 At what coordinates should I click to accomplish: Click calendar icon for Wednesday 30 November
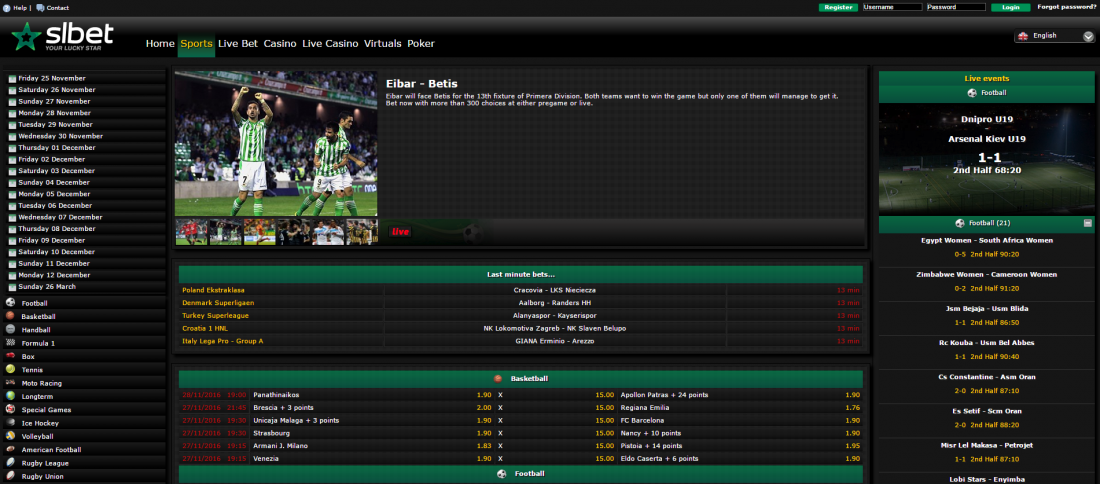[12, 136]
